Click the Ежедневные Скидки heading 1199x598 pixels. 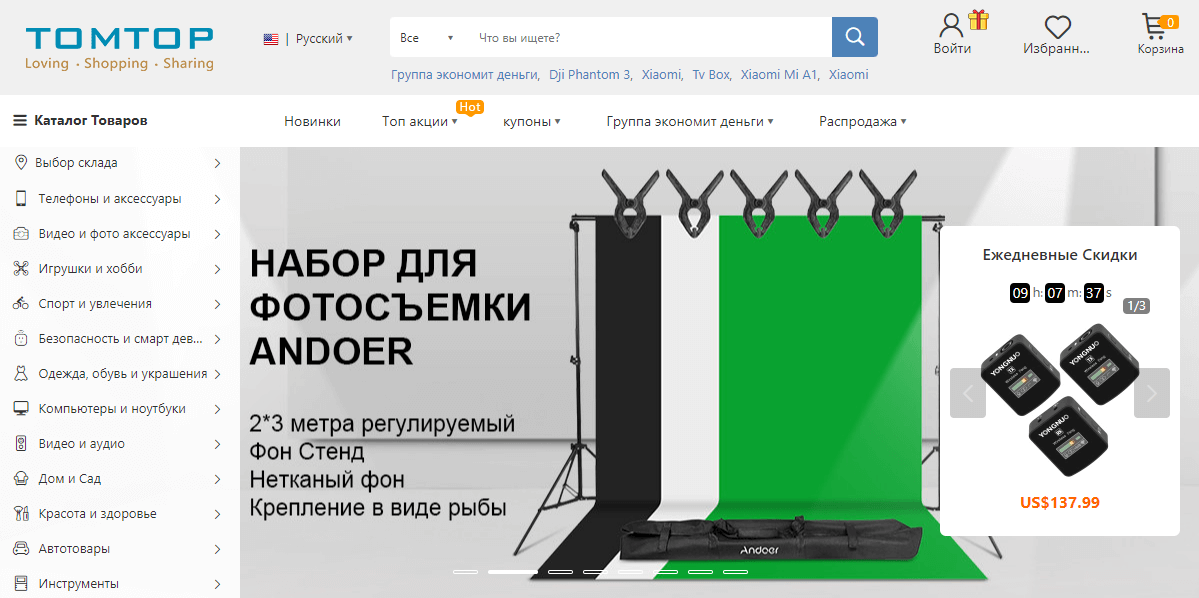point(1060,255)
